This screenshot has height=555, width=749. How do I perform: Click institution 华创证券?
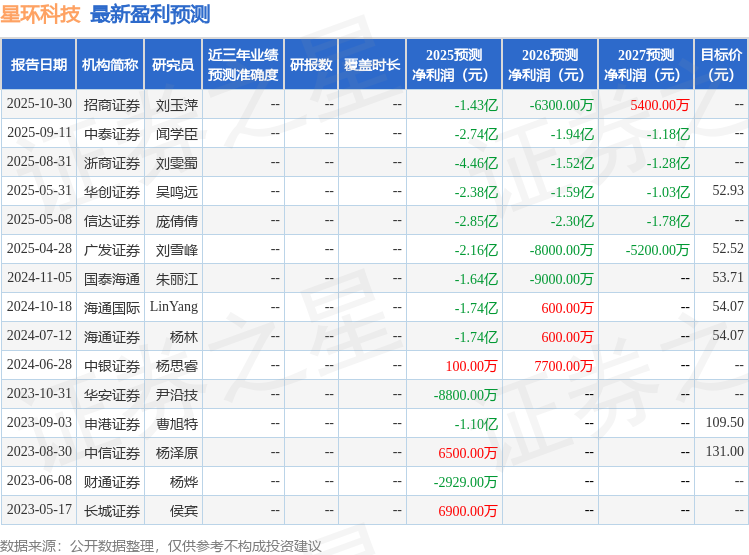(112, 192)
